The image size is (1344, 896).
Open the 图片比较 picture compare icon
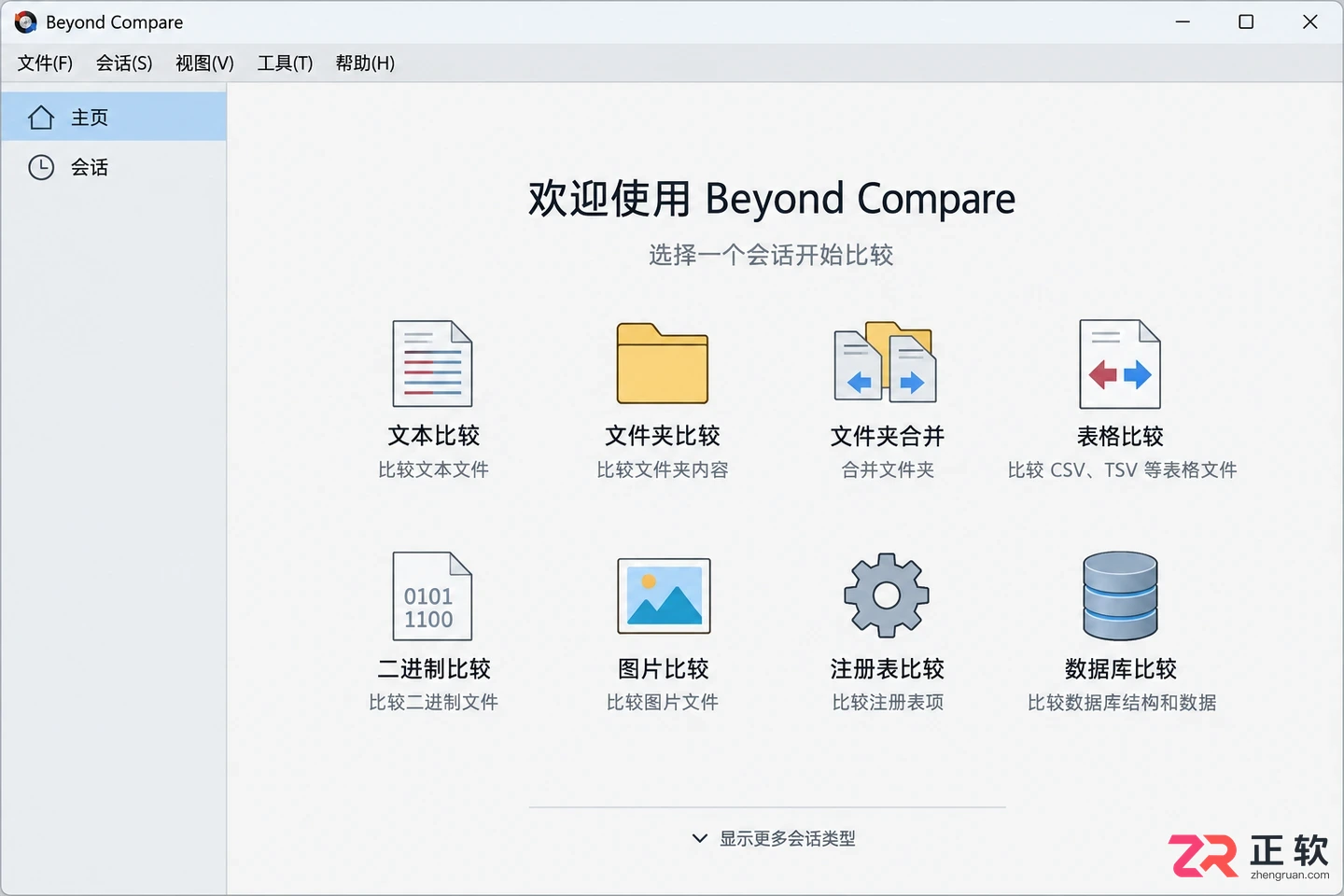tap(664, 596)
